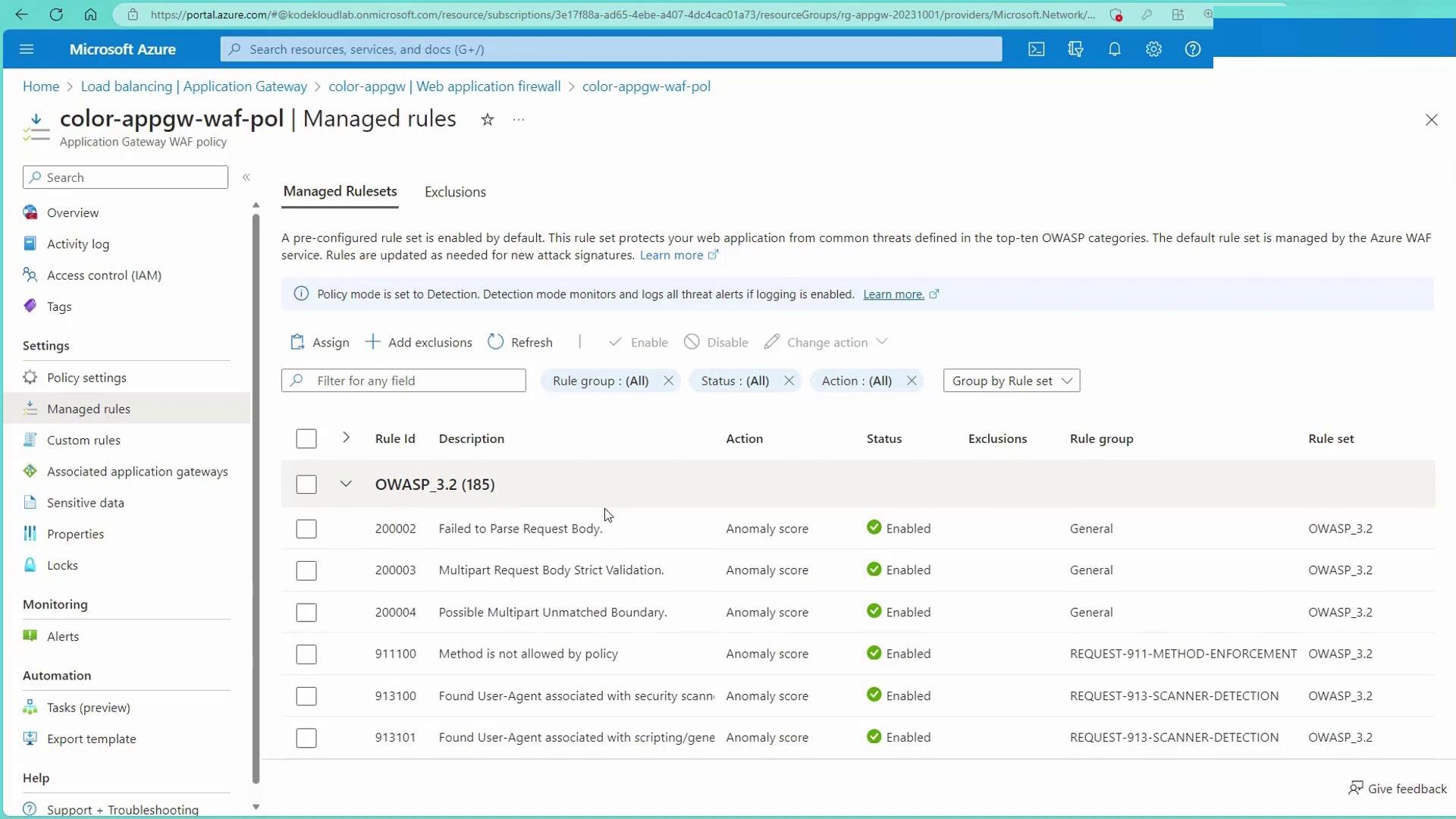The image size is (1456, 819).
Task: Favorite this policy with star icon
Action: 488,120
